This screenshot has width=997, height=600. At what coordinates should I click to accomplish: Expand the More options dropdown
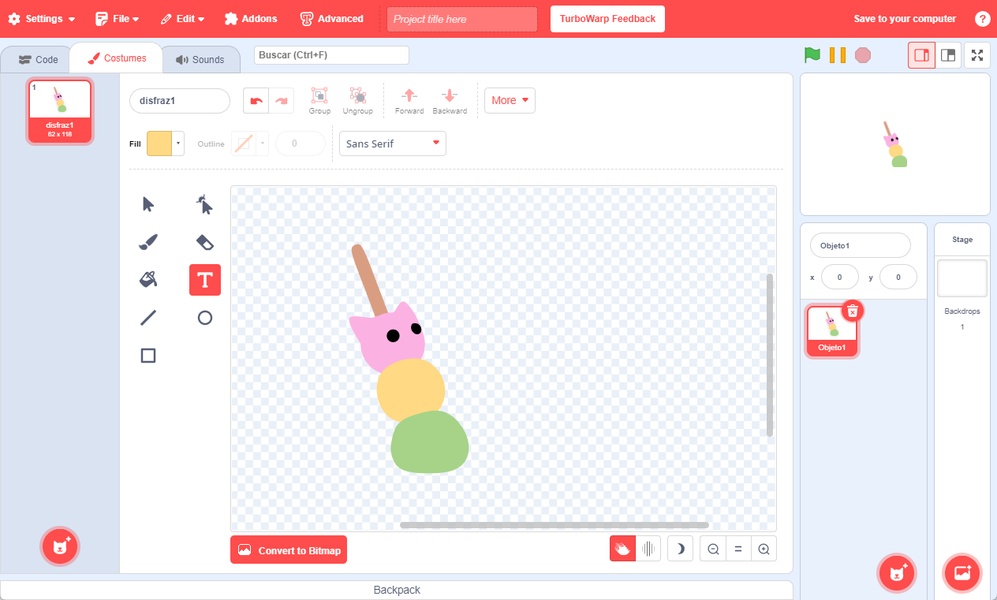click(x=509, y=100)
